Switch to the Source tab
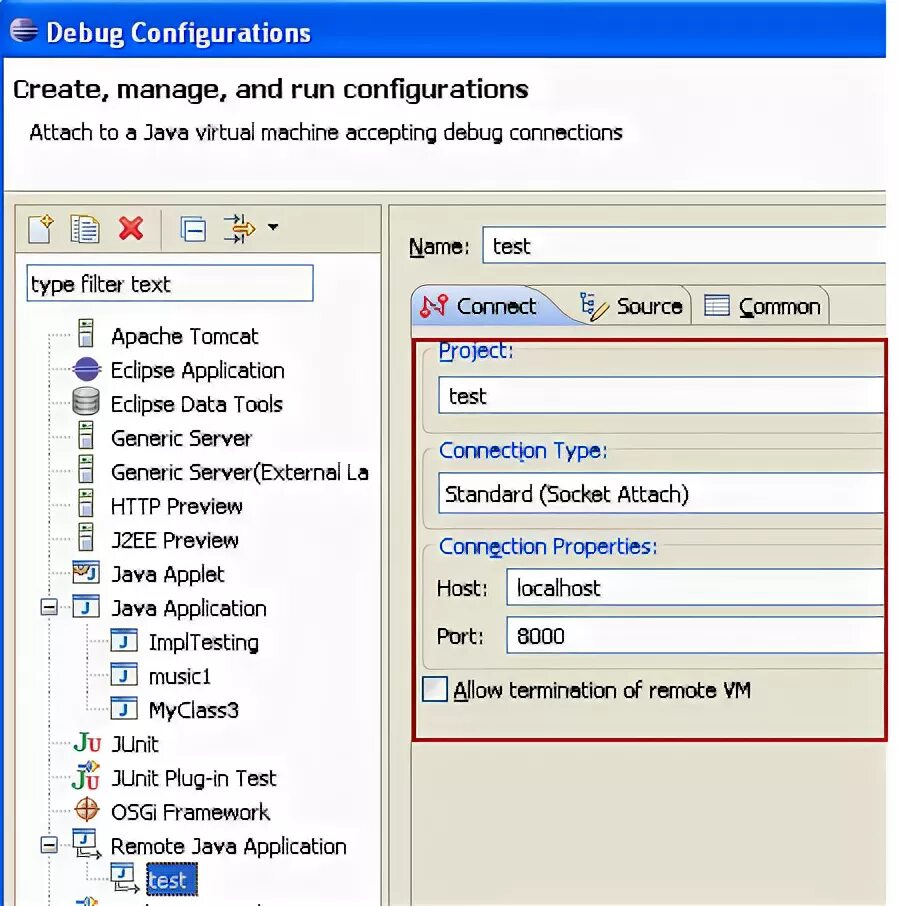 (631, 306)
